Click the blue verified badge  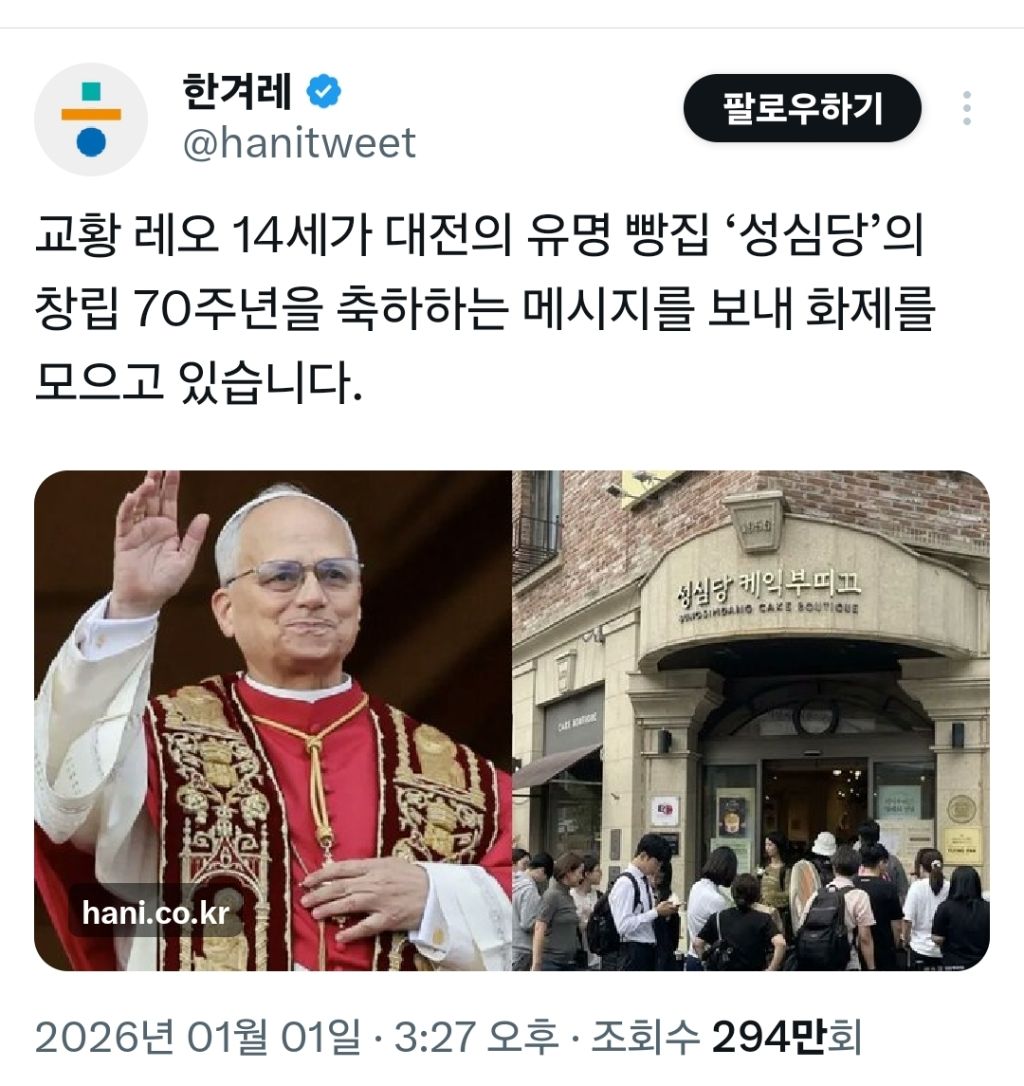point(324,91)
